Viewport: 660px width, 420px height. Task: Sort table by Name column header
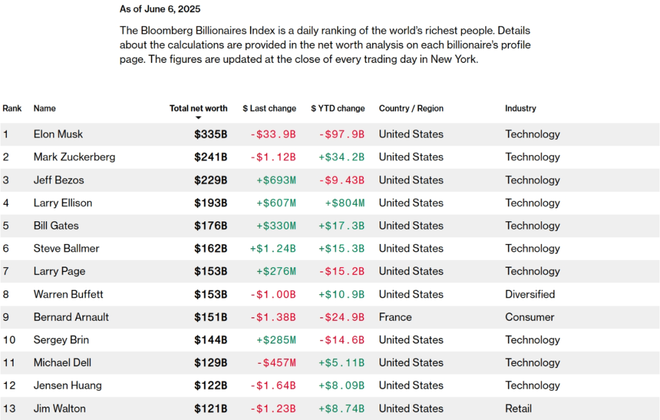[x=44, y=108]
